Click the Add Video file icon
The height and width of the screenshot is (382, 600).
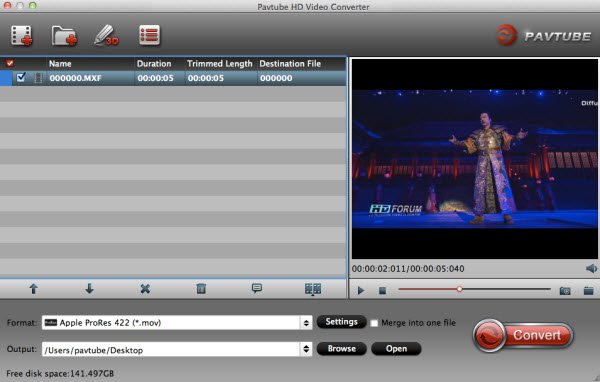point(21,36)
